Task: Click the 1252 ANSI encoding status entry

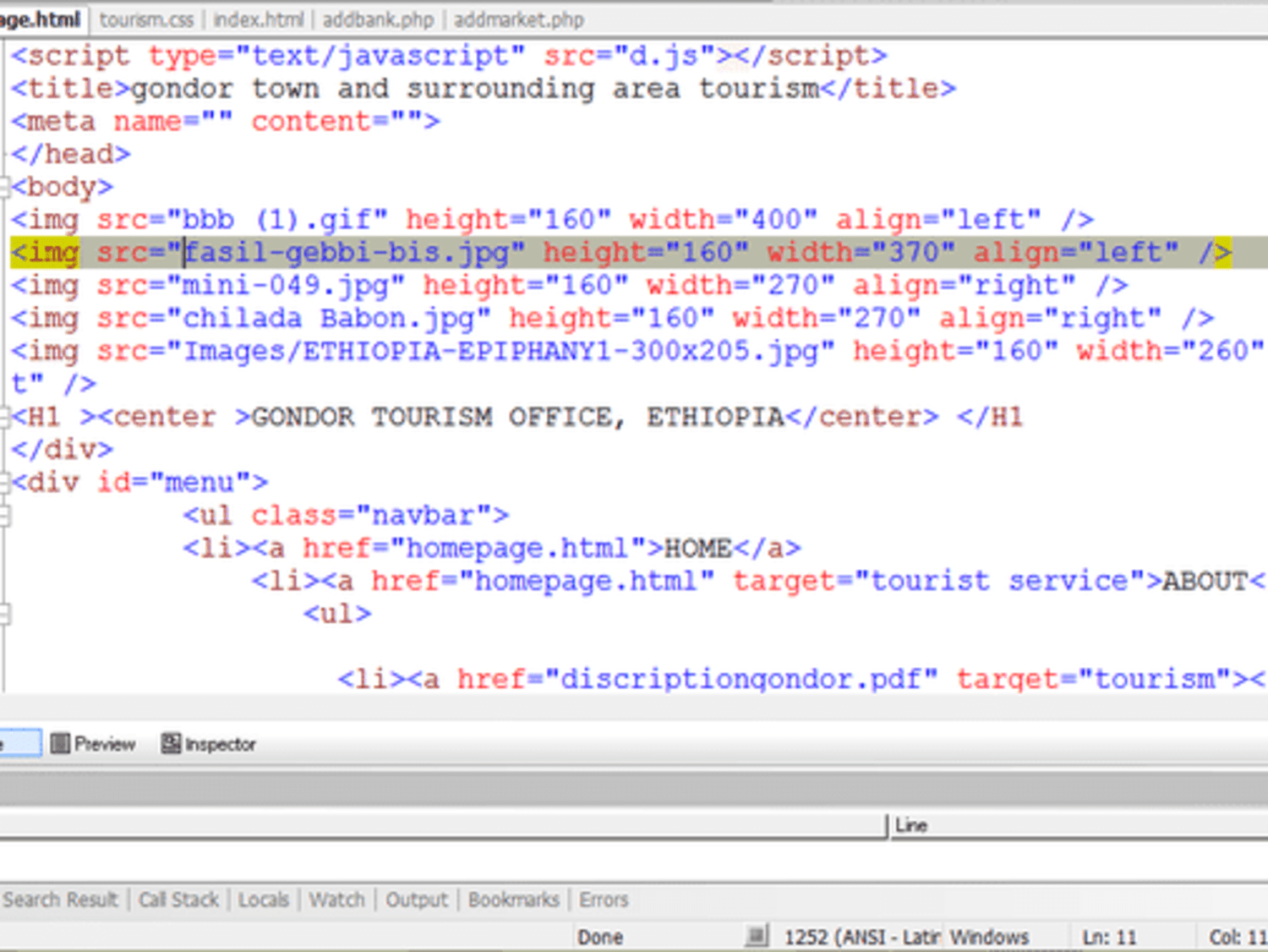Action: coord(862,937)
